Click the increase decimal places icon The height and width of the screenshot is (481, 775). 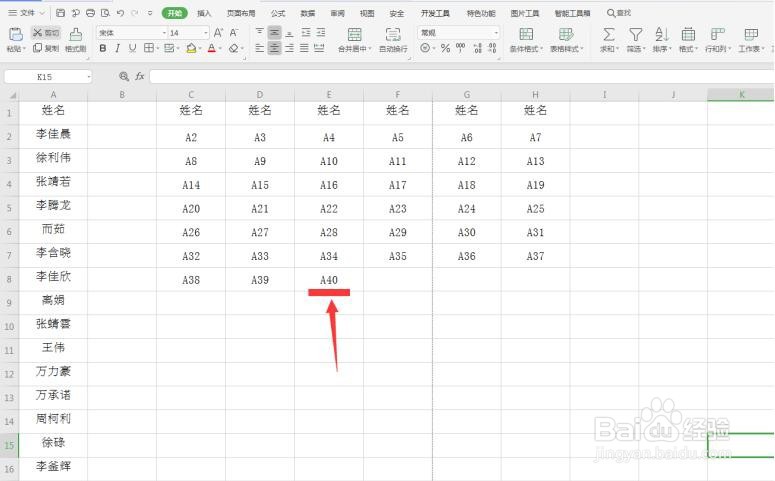pos(477,48)
